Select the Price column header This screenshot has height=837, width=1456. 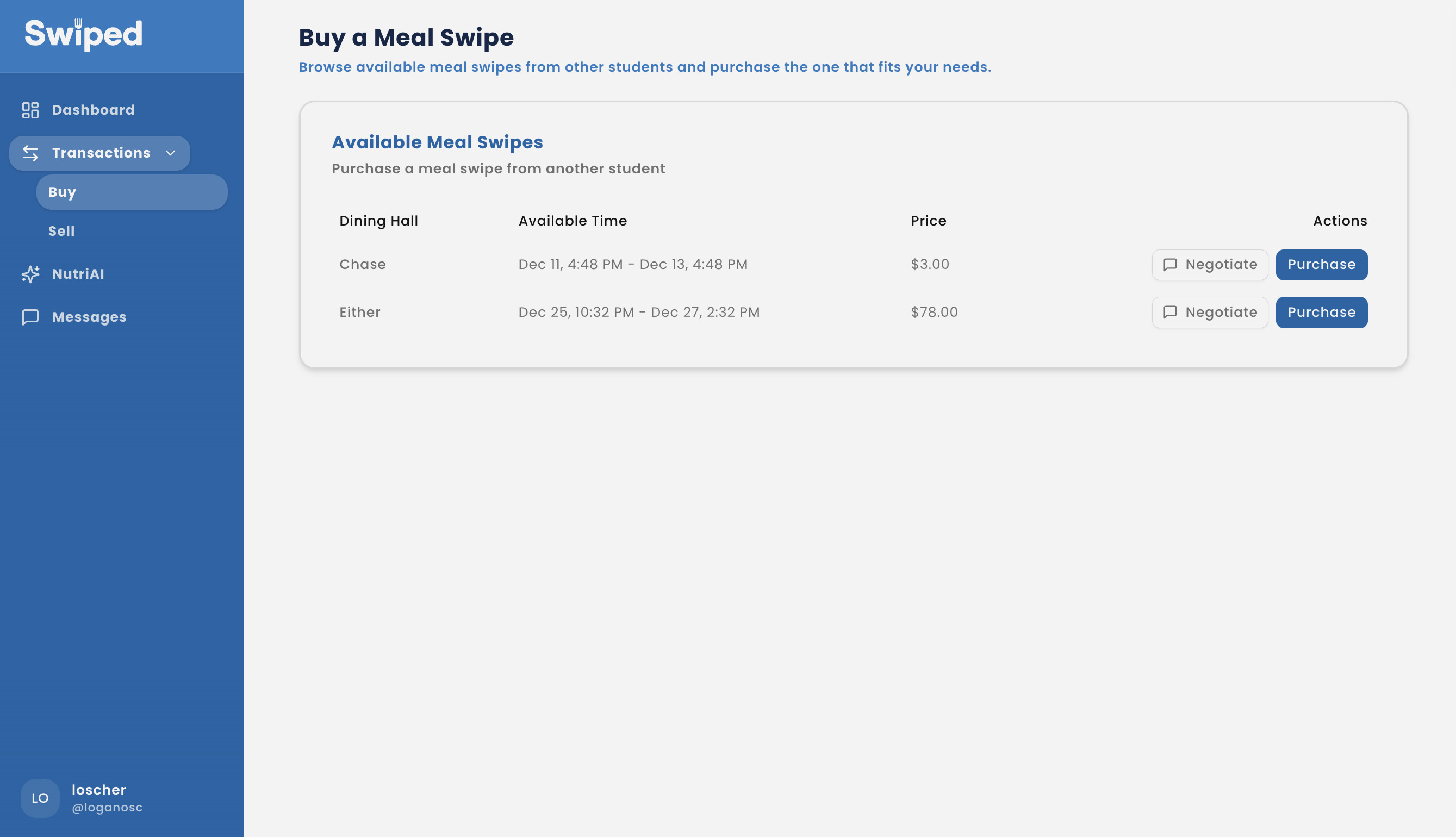tap(929, 221)
